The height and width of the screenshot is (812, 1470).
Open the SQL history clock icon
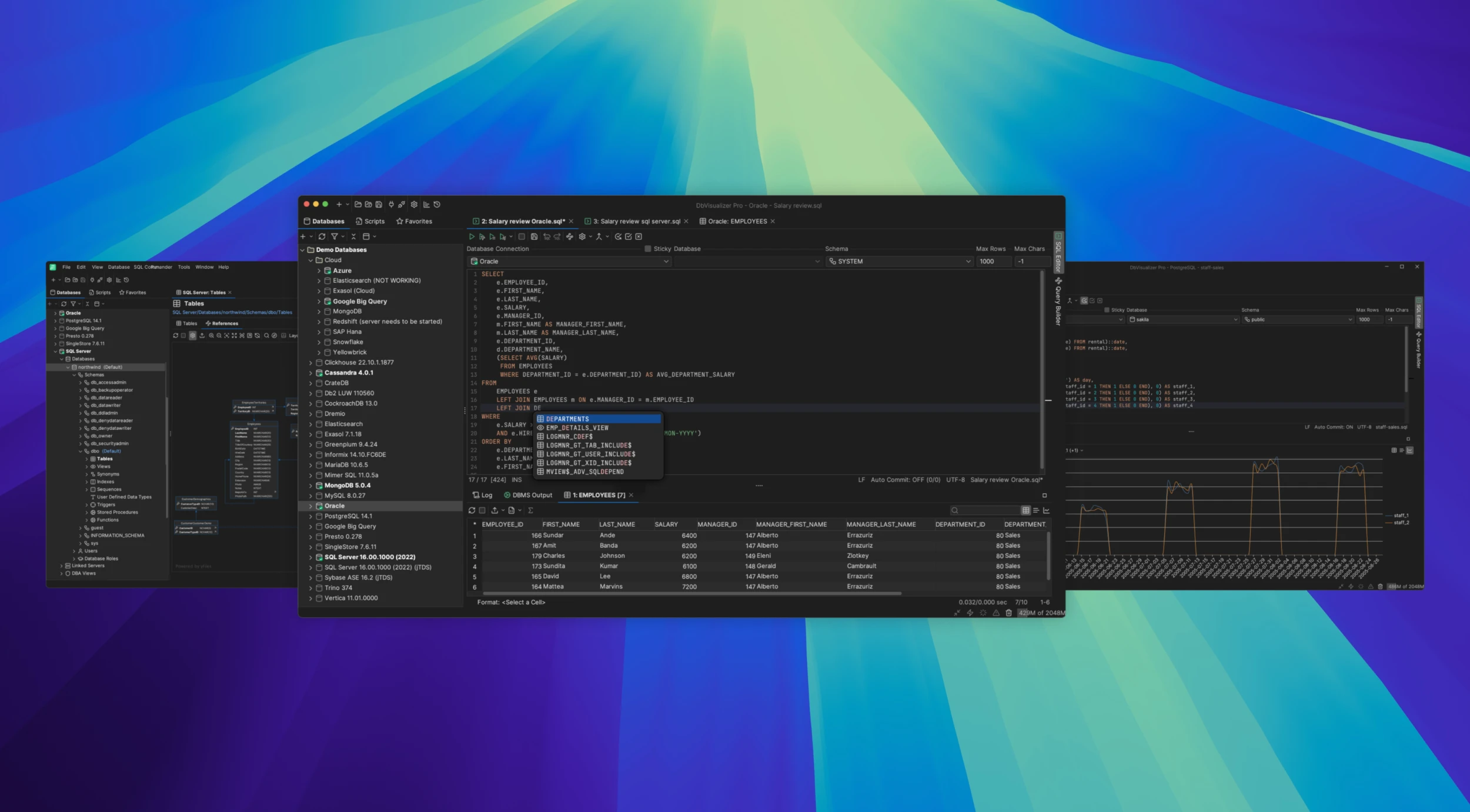coord(436,205)
